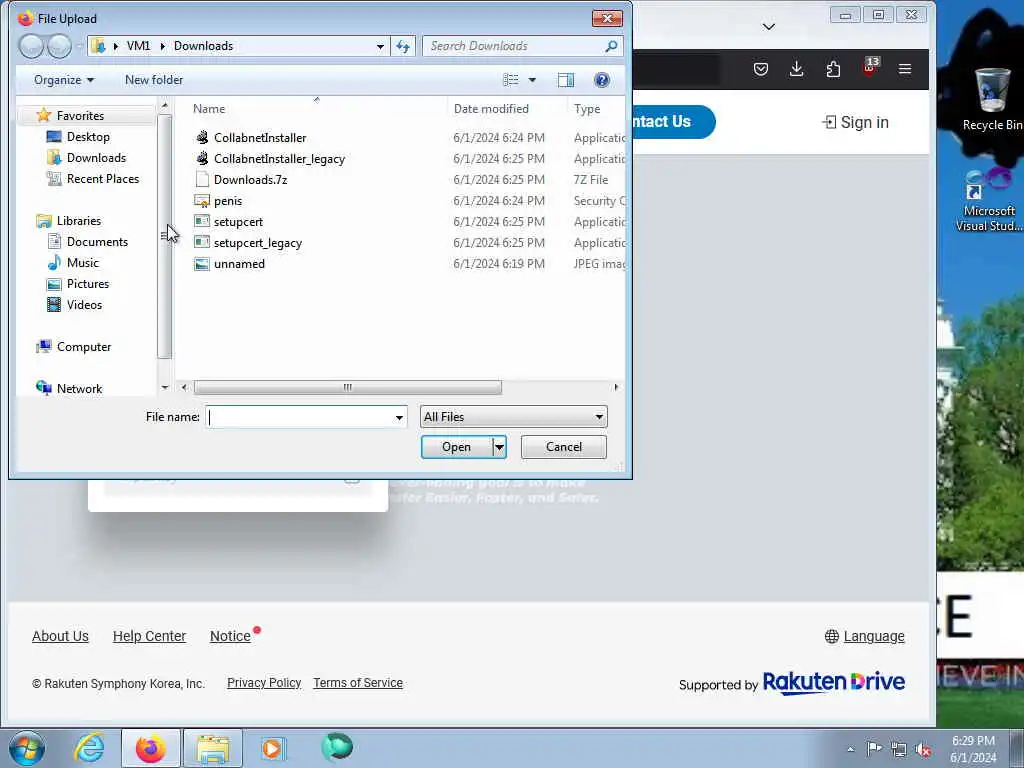1024x768 pixels.
Task: Click the muted volume tray icon
Action: coord(923,749)
